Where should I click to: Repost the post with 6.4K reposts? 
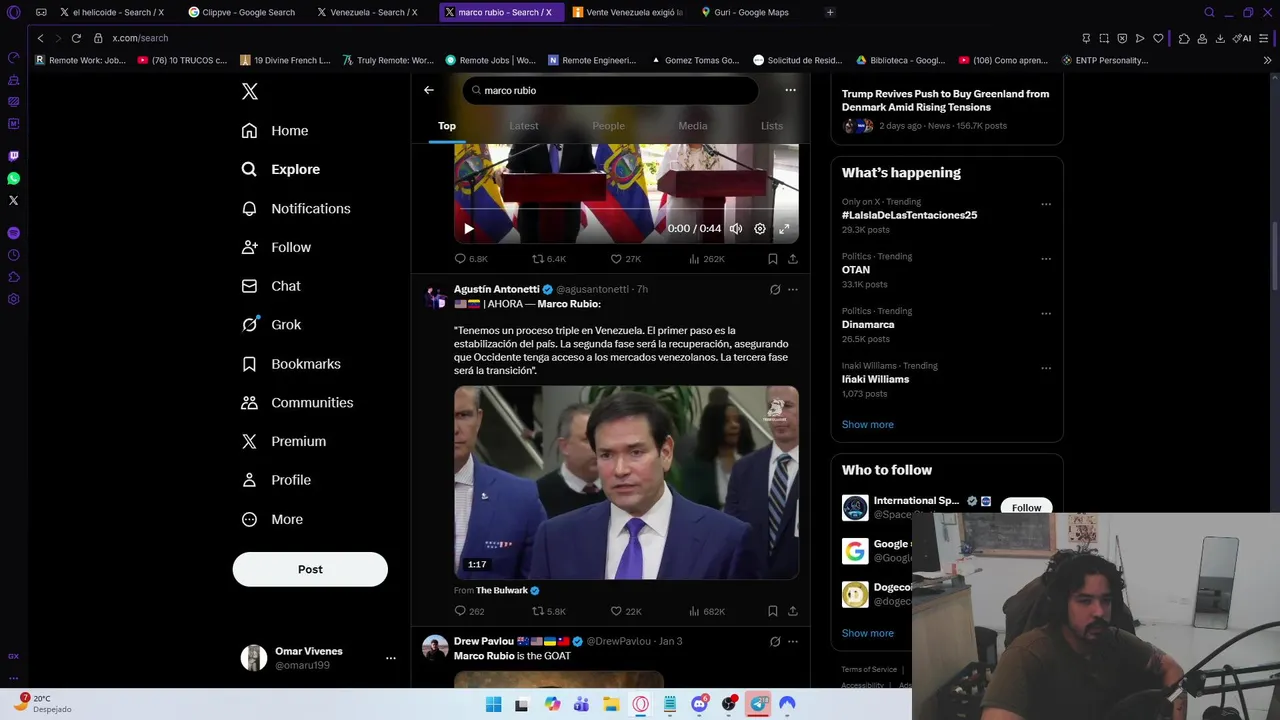549,259
